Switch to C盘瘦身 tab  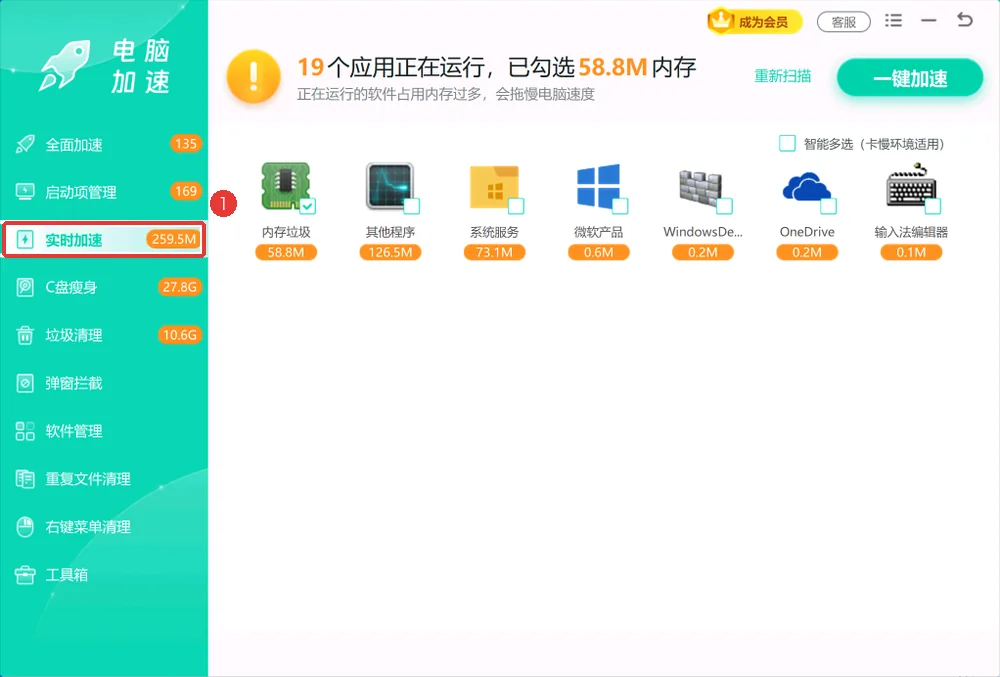coord(104,288)
